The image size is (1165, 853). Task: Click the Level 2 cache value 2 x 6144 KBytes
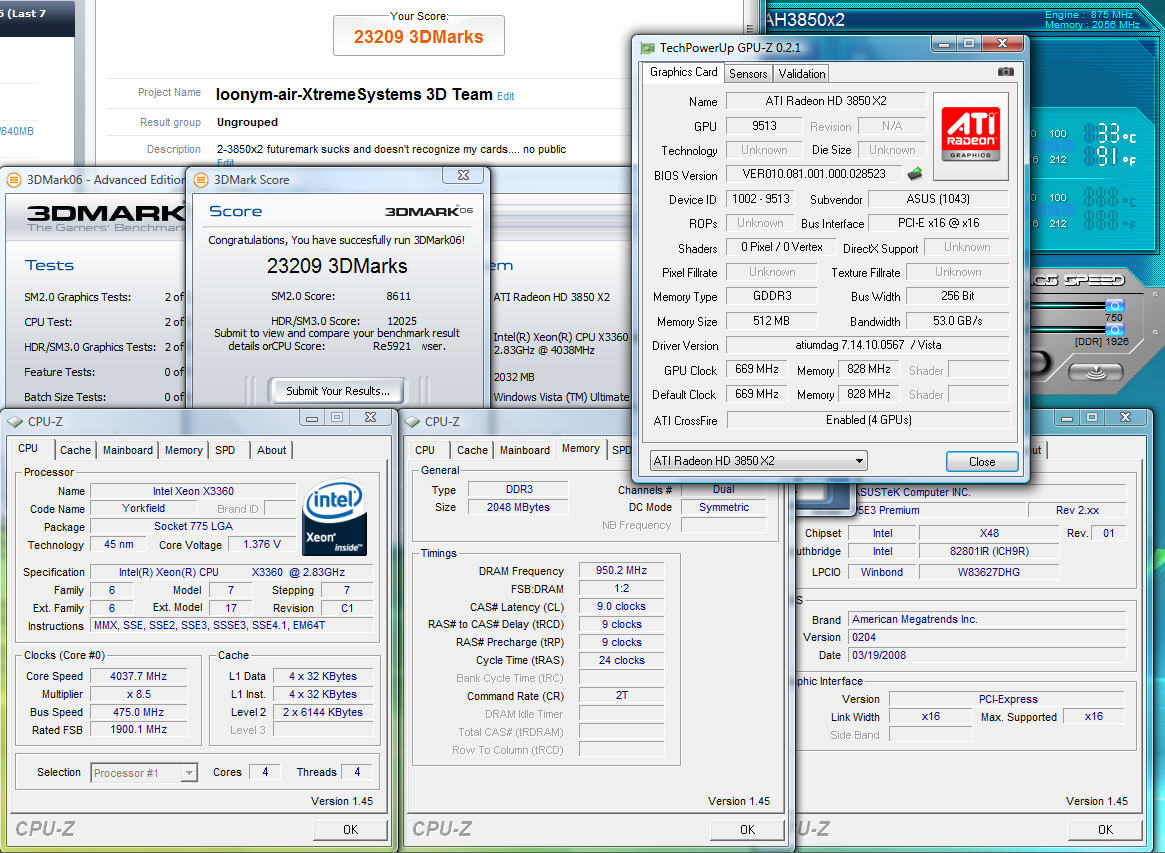pos(322,712)
